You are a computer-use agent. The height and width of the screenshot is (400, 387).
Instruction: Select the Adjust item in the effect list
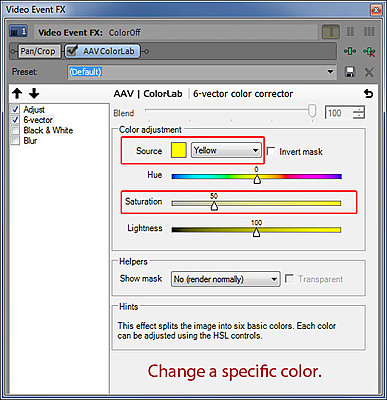point(34,109)
